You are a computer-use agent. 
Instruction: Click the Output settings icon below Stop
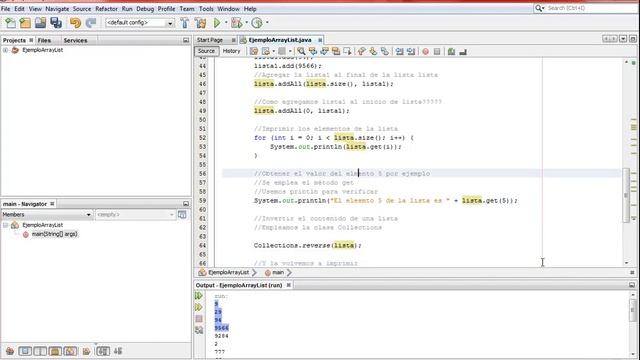[x=199, y=330]
